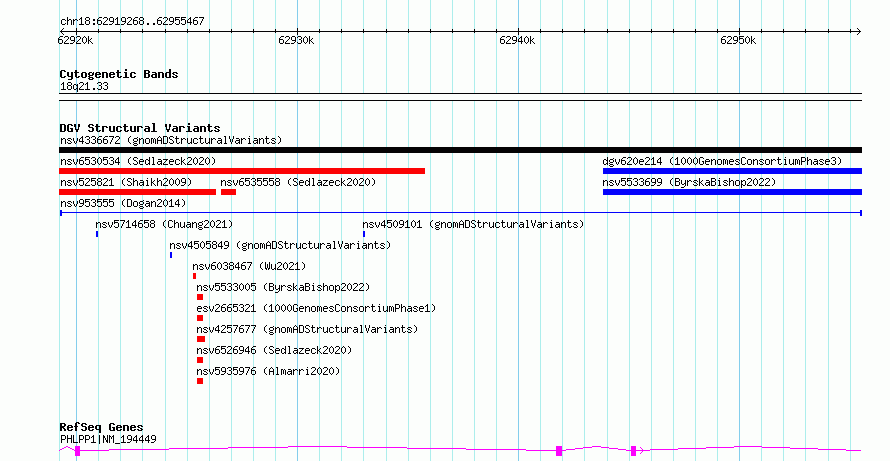Click the nsv4336672 black variant bar

pyautogui.click(x=460, y=150)
